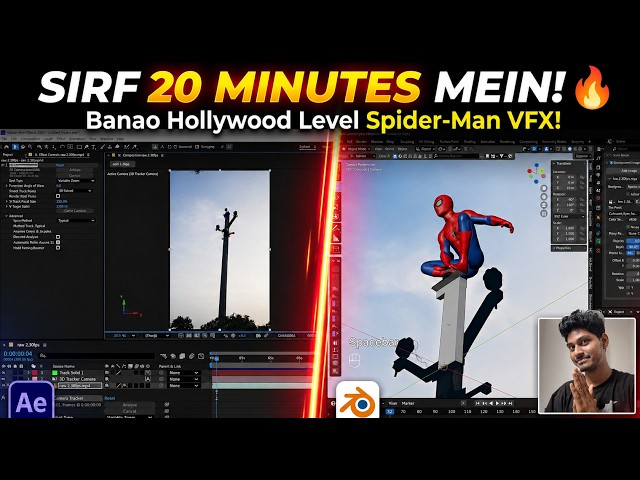The width and height of the screenshot is (640, 480).
Task: Choose the Brush tool in After Effects
Action: pos(104,147)
